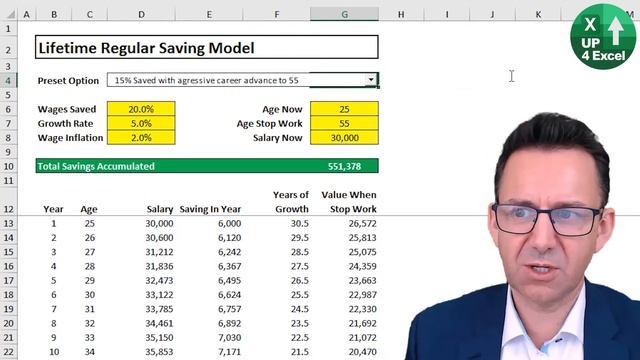Click the Year column heading

53,209
